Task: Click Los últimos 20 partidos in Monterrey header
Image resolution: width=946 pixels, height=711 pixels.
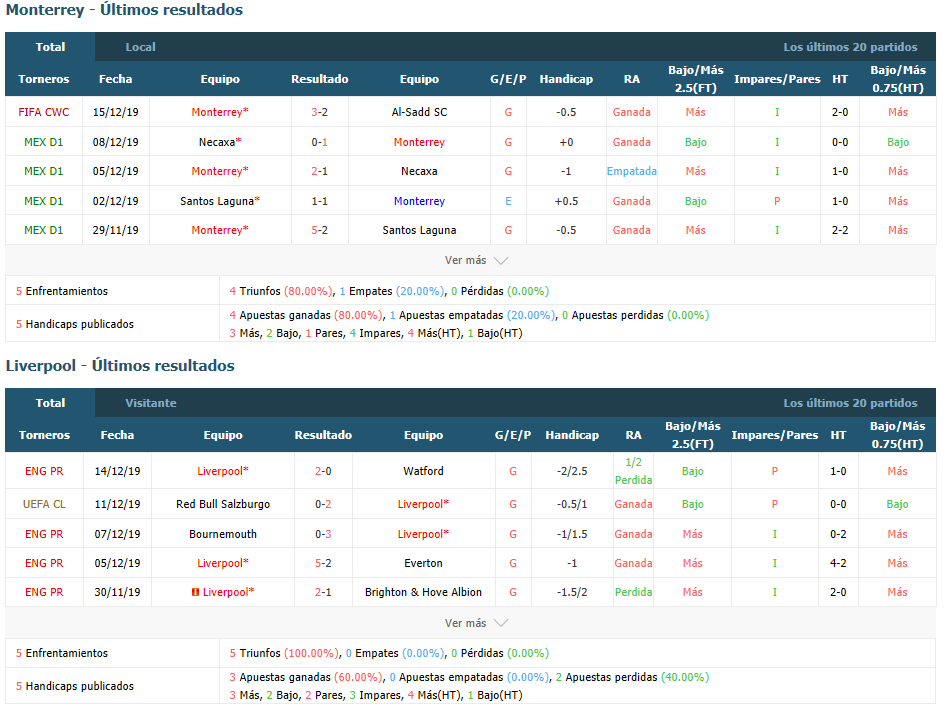Action: pos(850,47)
